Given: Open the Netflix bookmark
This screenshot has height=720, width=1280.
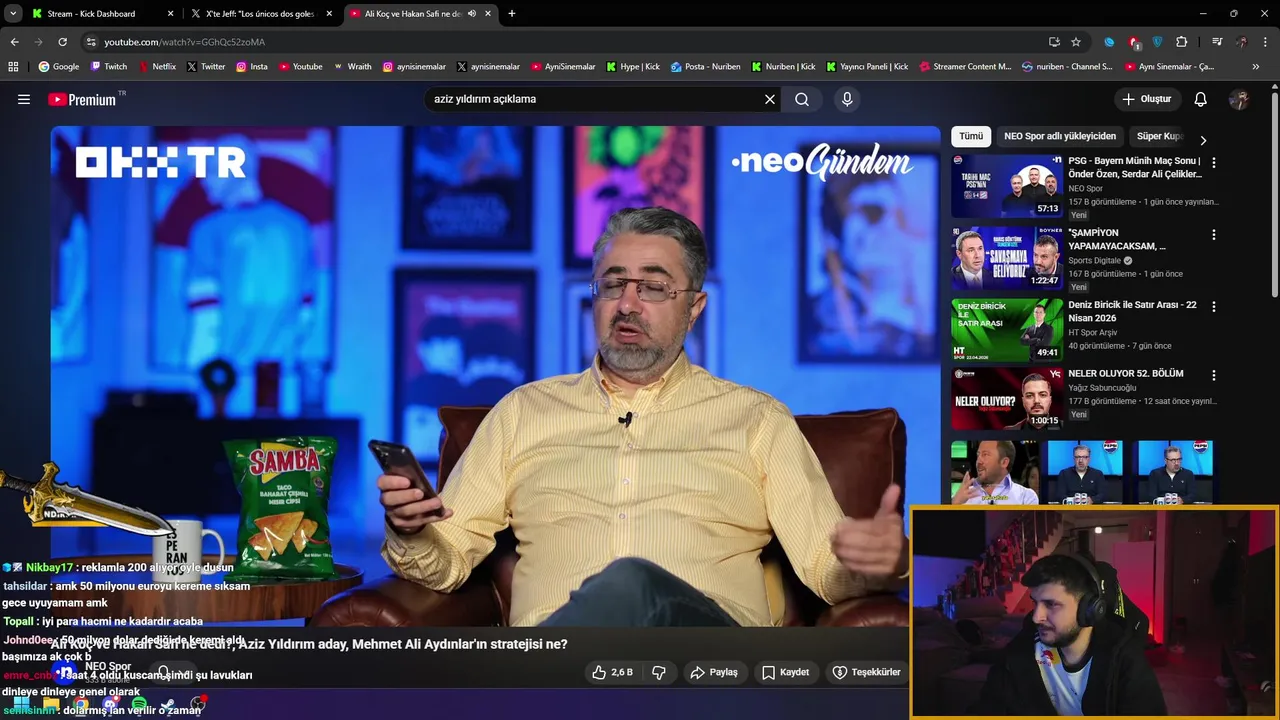Looking at the screenshot, I should click(x=156, y=67).
